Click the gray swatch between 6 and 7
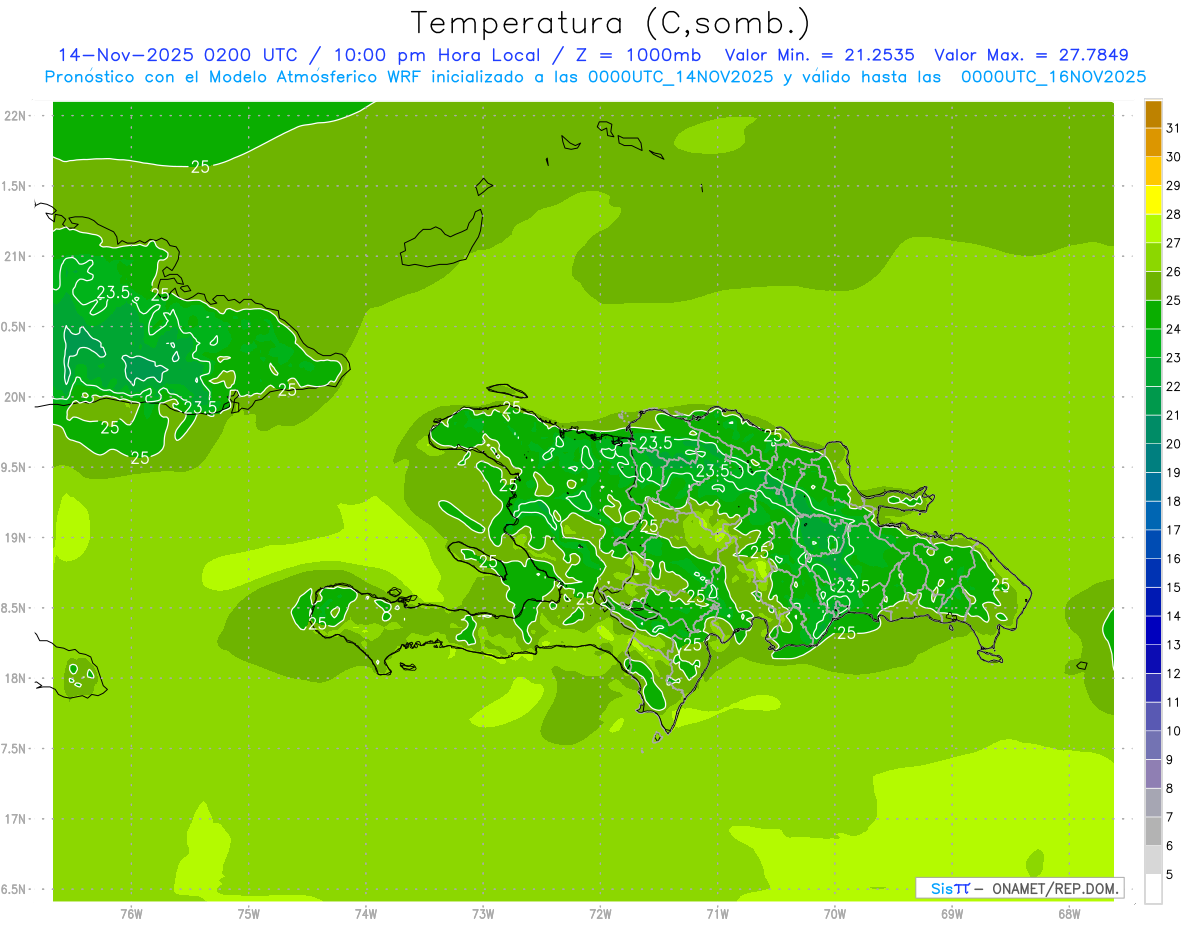Image resolution: width=1200 pixels, height=927 pixels. [x=1153, y=831]
